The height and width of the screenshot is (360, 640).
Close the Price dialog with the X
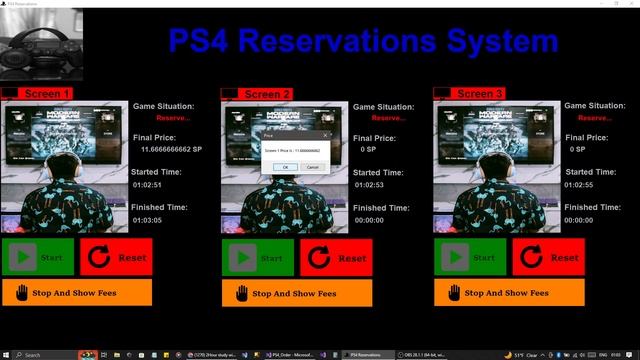[325, 135]
